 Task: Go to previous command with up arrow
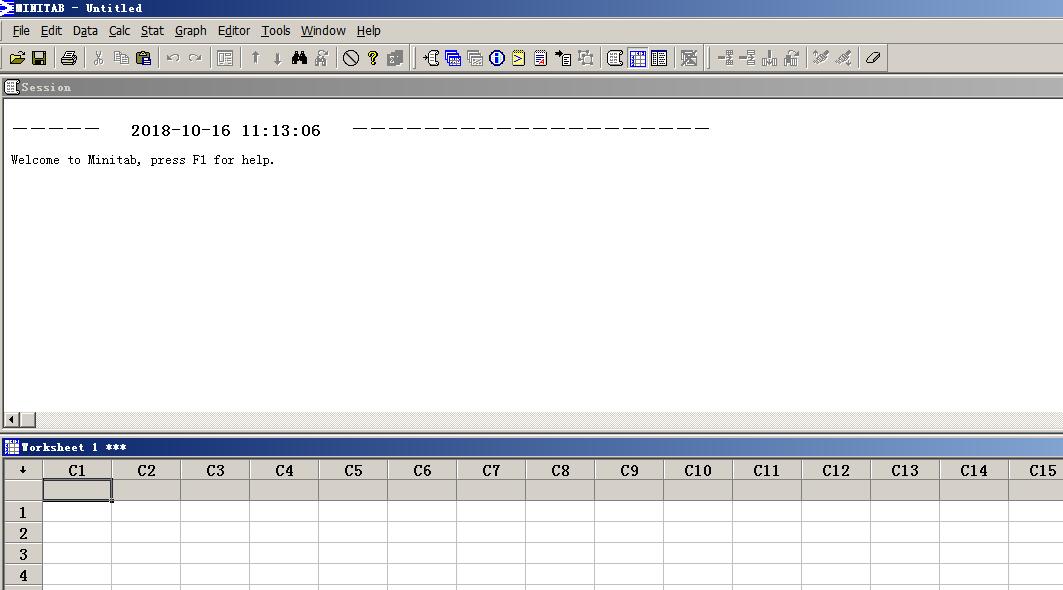coord(256,58)
